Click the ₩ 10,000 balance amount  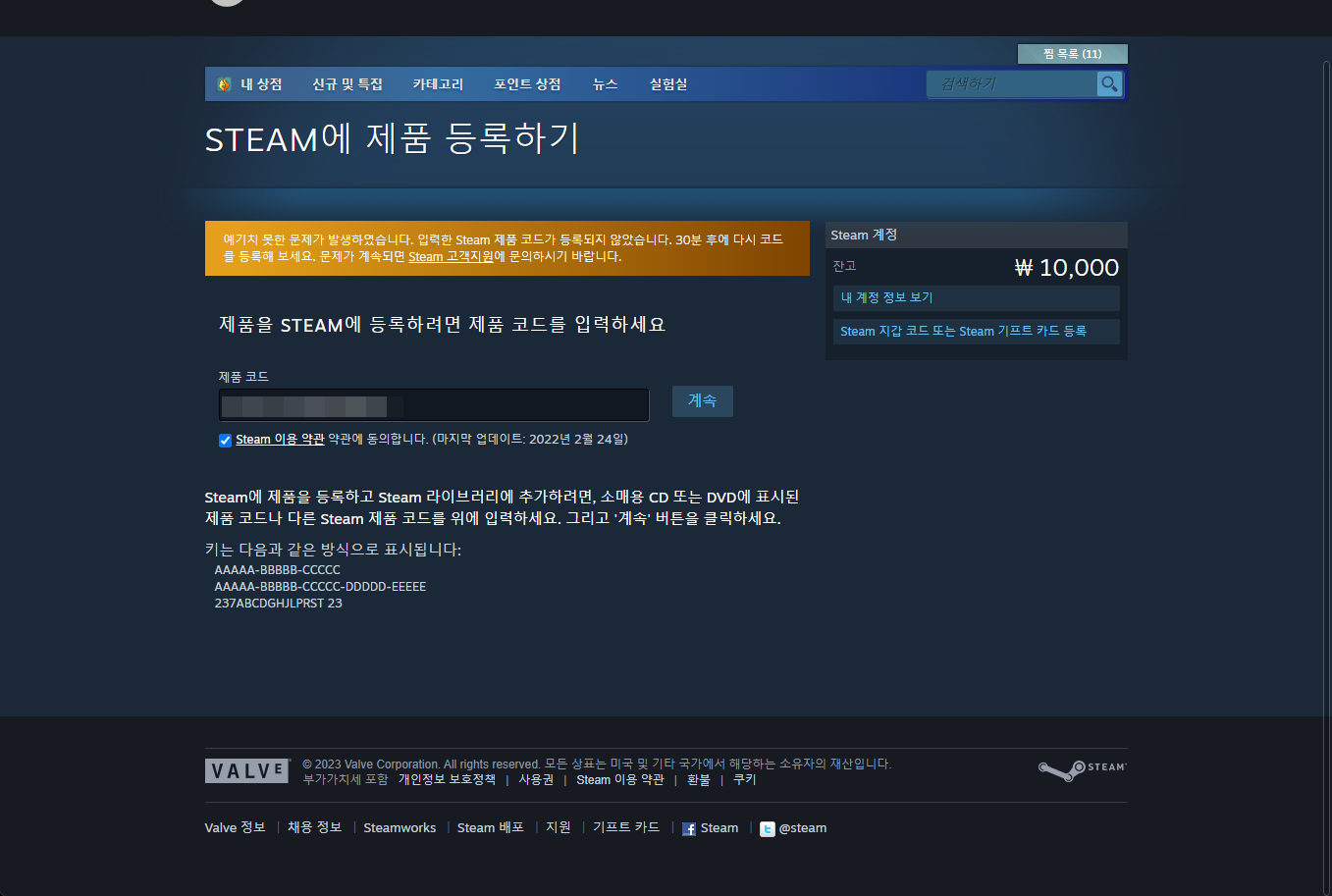pyautogui.click(x=1066, y=268)
